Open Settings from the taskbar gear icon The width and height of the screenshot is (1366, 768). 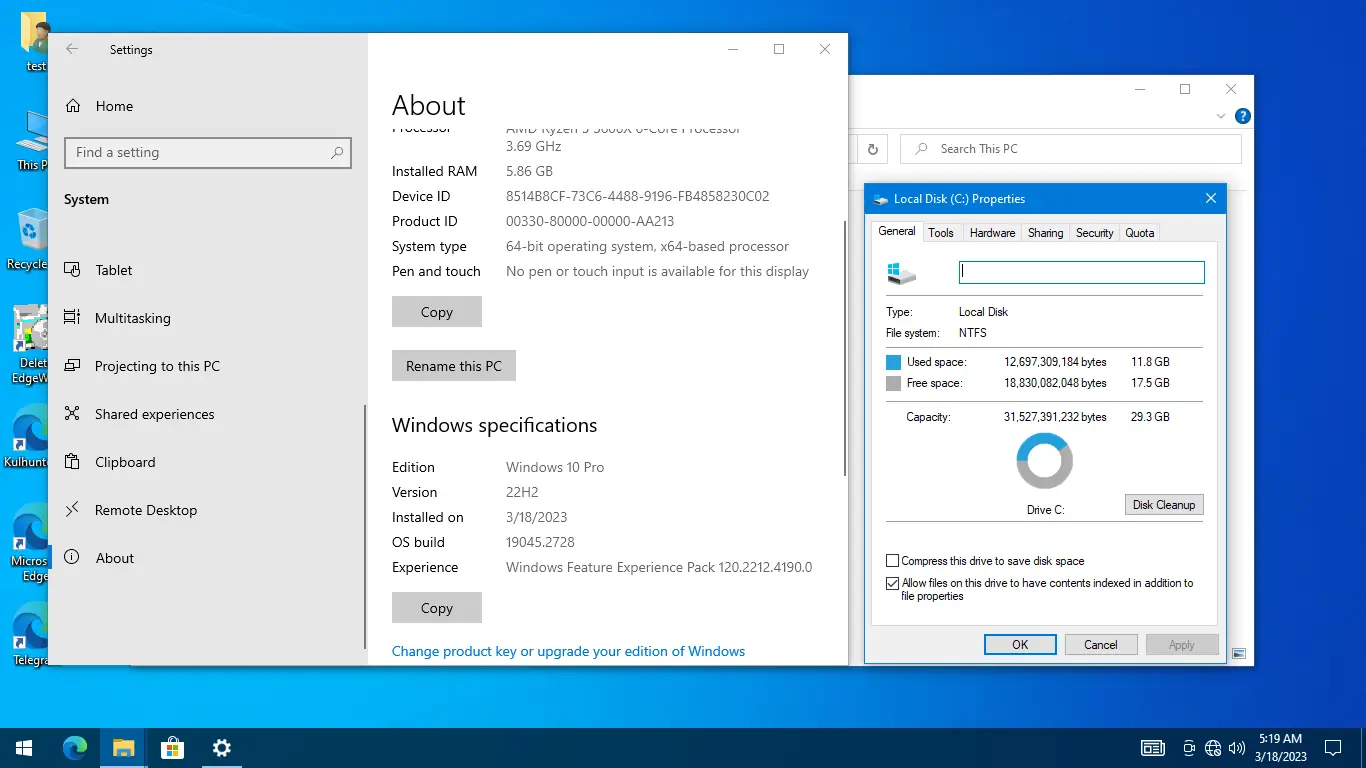221,747
